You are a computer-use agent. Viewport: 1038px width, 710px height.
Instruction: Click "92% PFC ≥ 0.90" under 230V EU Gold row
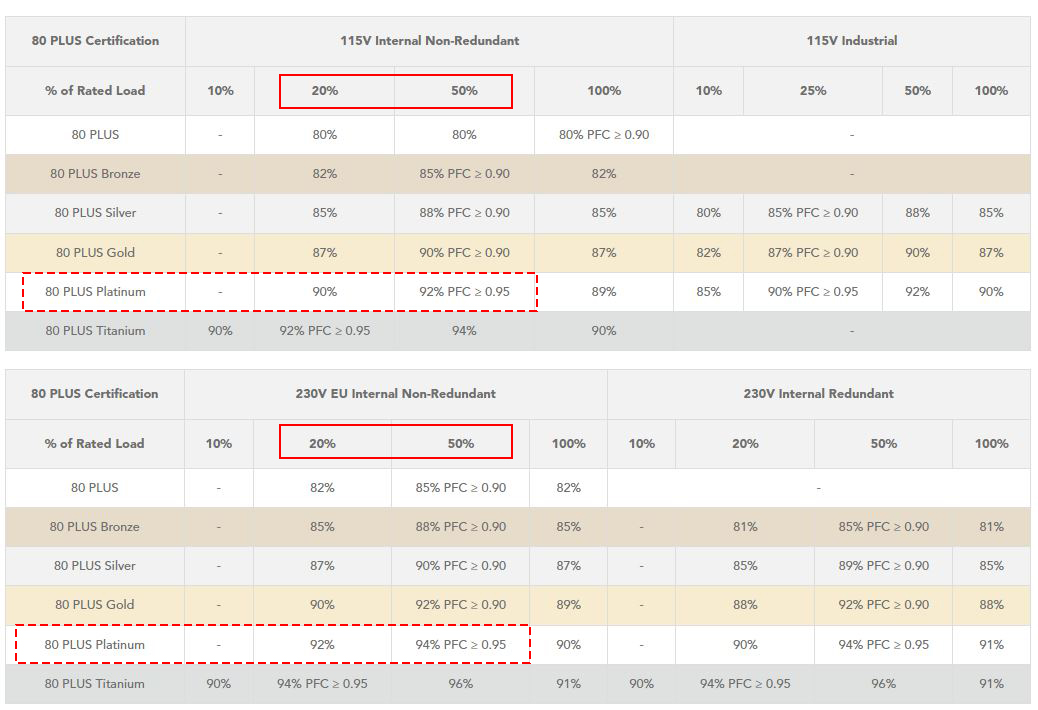[460, 605]
